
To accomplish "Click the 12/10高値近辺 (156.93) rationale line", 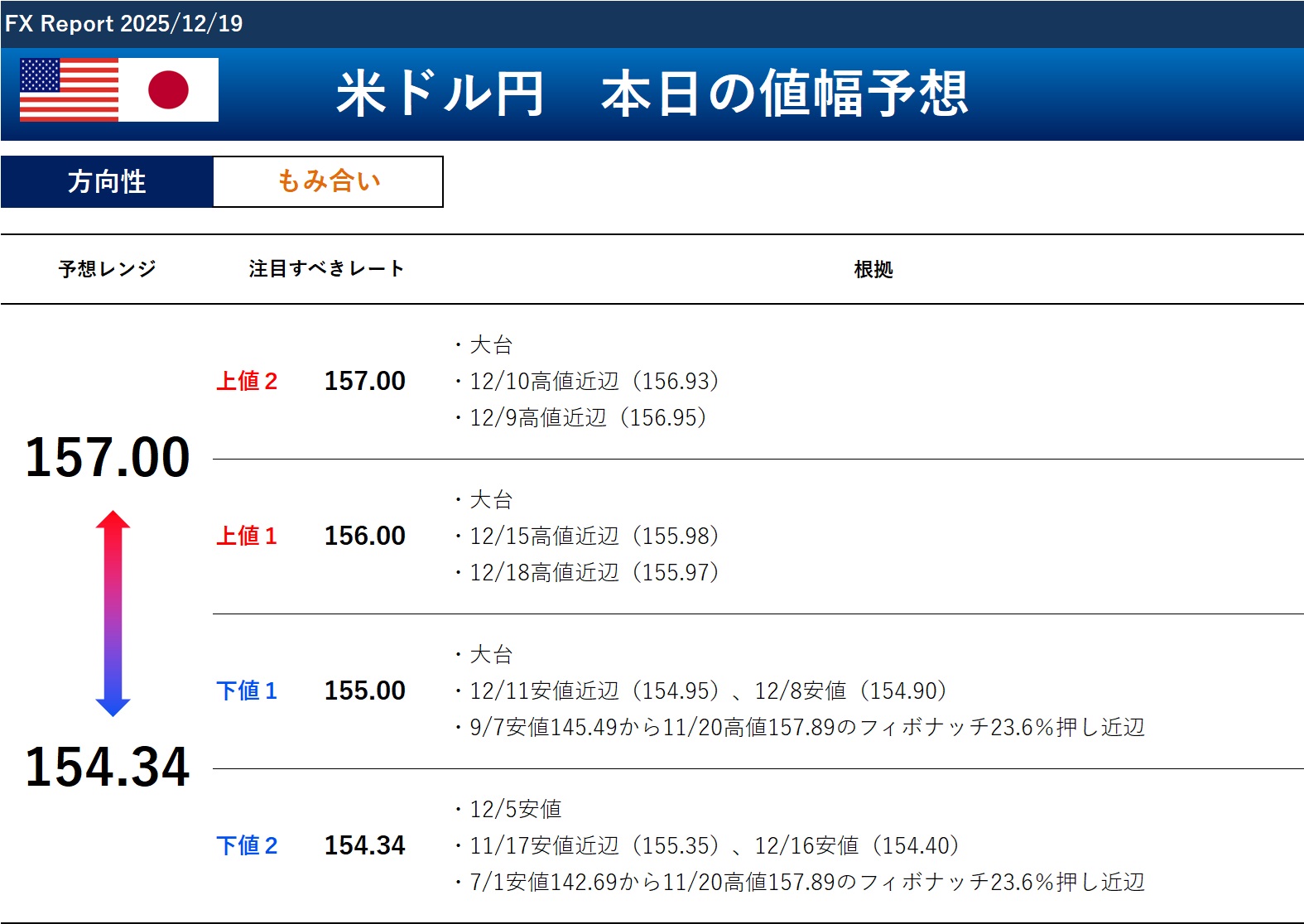I will click(593, 381).
